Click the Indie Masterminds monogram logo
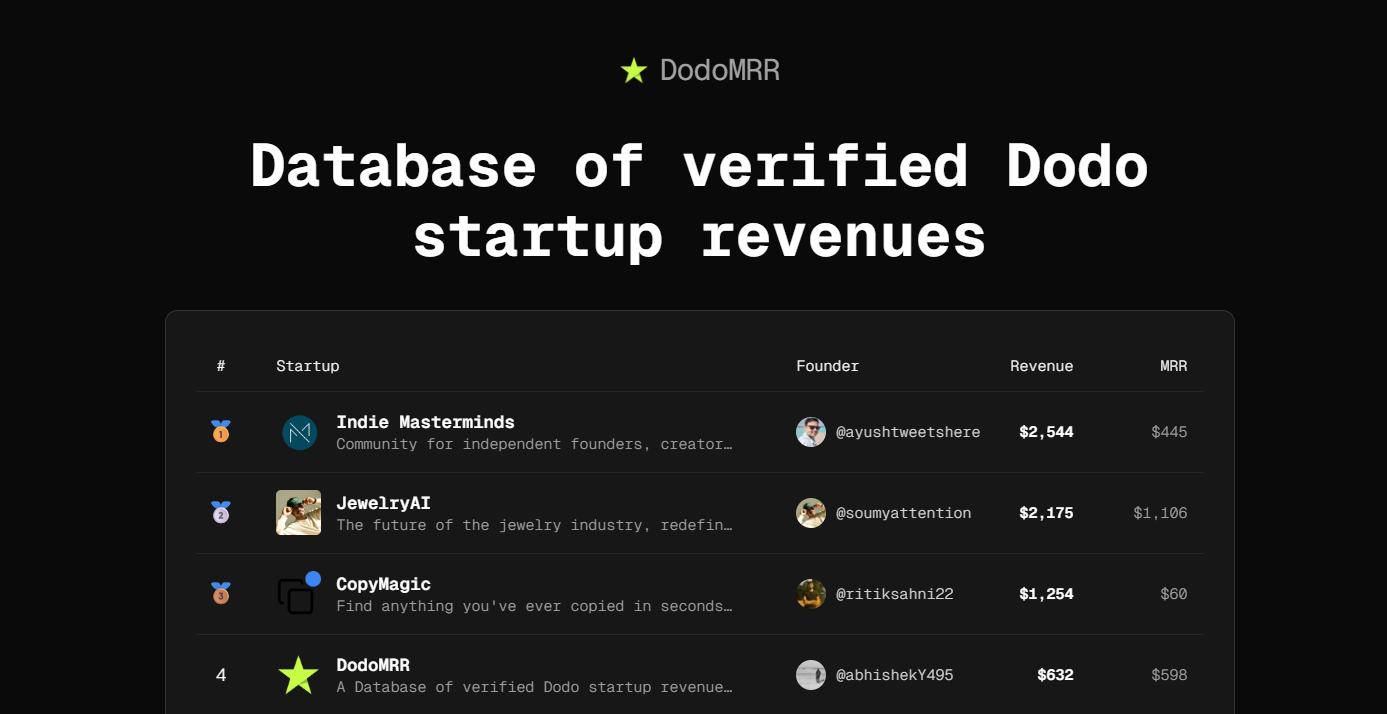 pos(299,431)
